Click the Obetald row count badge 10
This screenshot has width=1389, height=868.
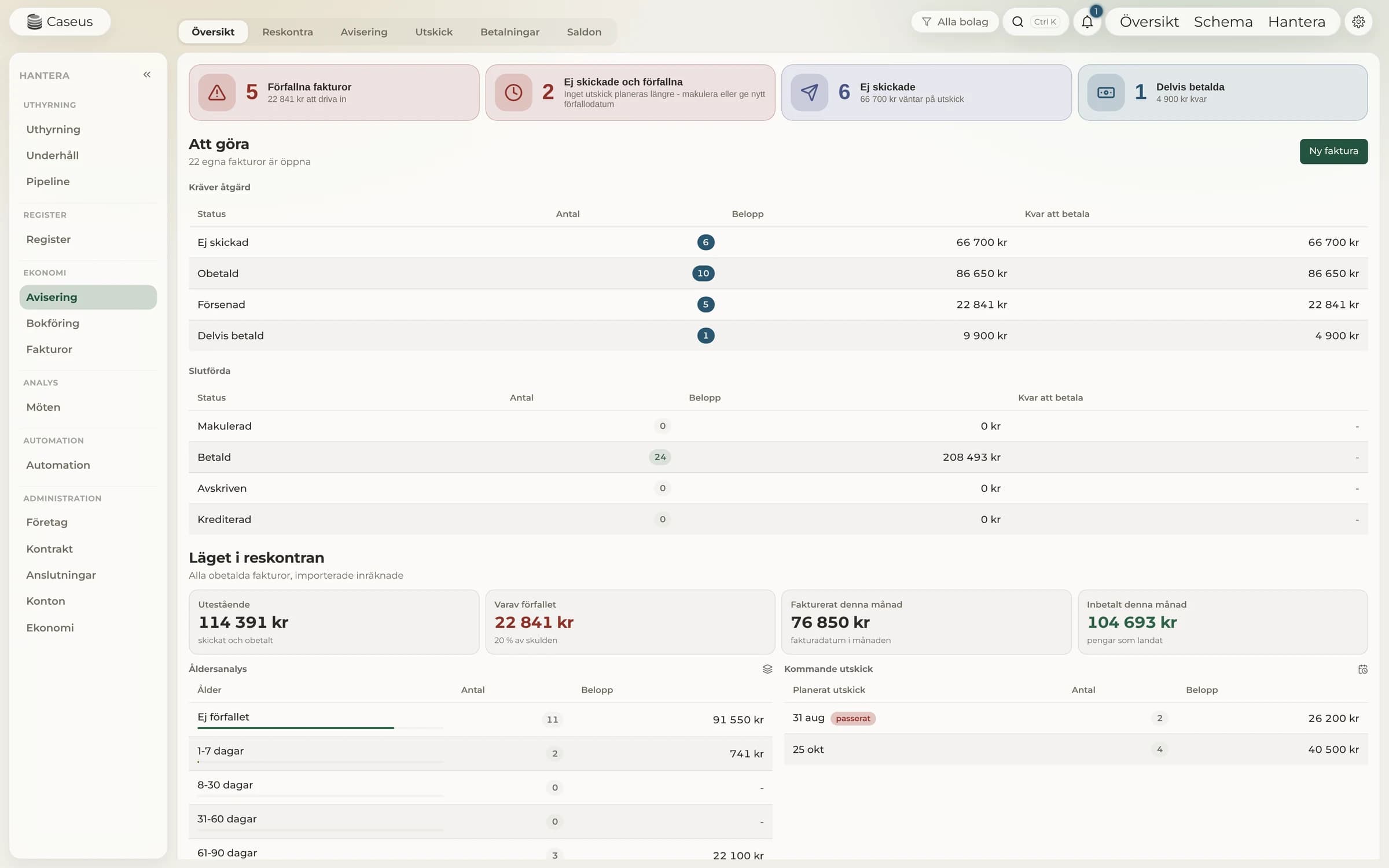[703, 273]
